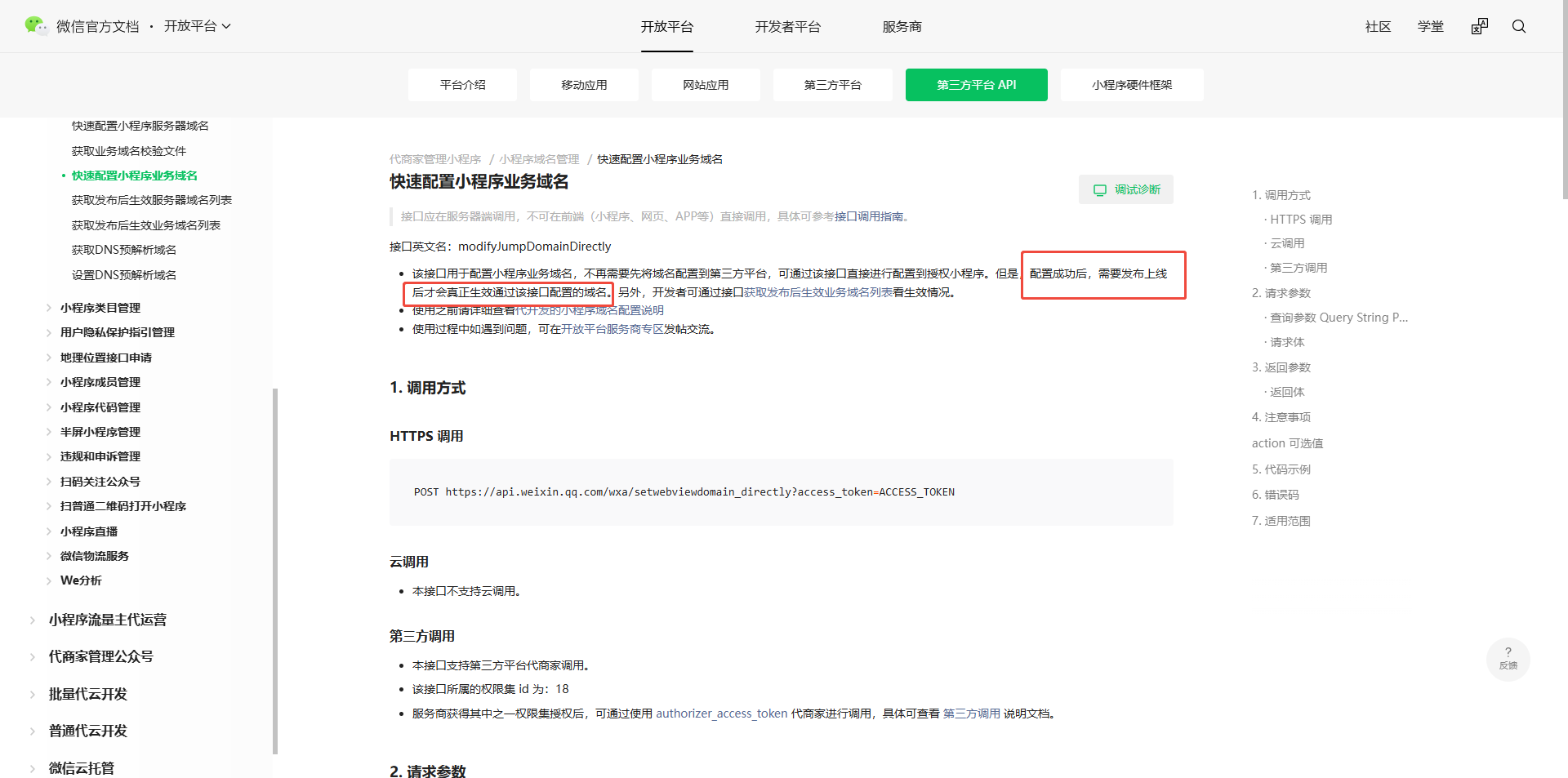Jump to 6. 错误码 in outline
1568x778 pixels.
[x=1276, y=495]
